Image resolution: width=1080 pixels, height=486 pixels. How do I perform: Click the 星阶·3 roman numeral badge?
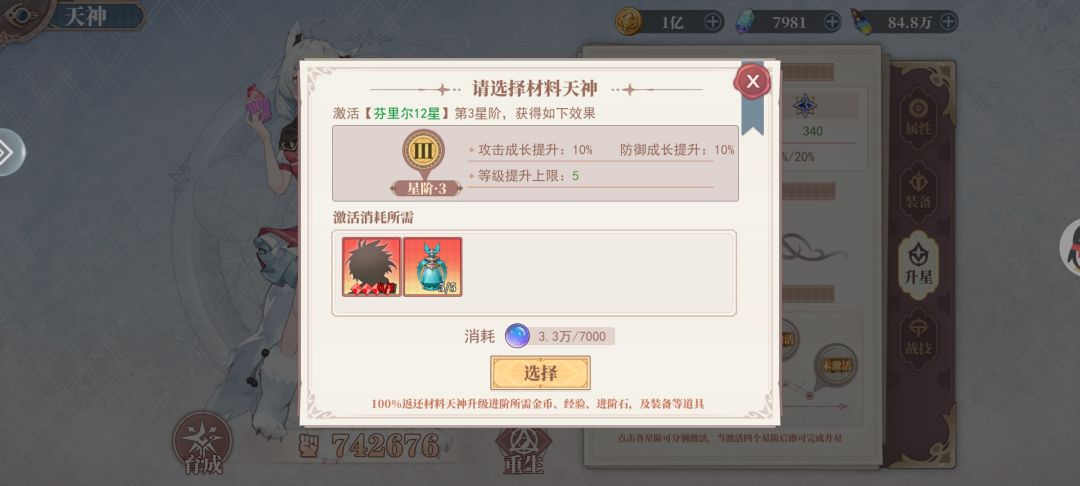(424, 151)
